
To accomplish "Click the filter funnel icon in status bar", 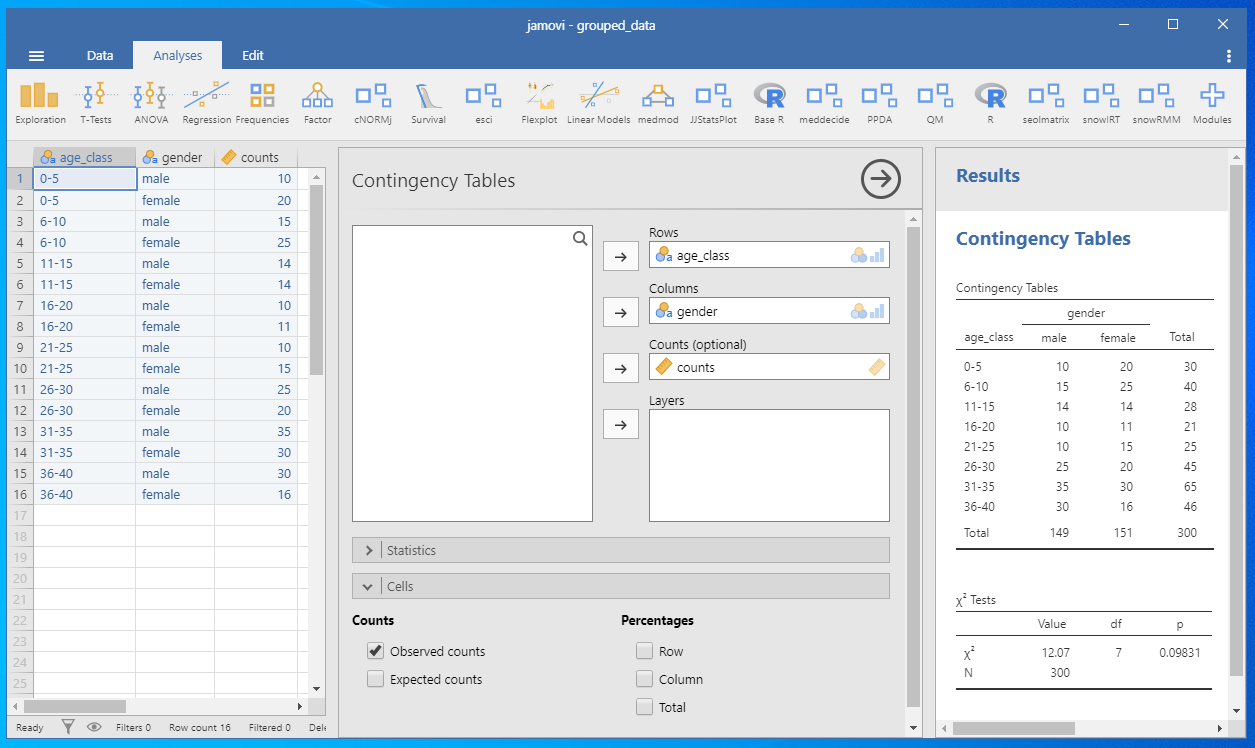I will click(x=68, y=727).
